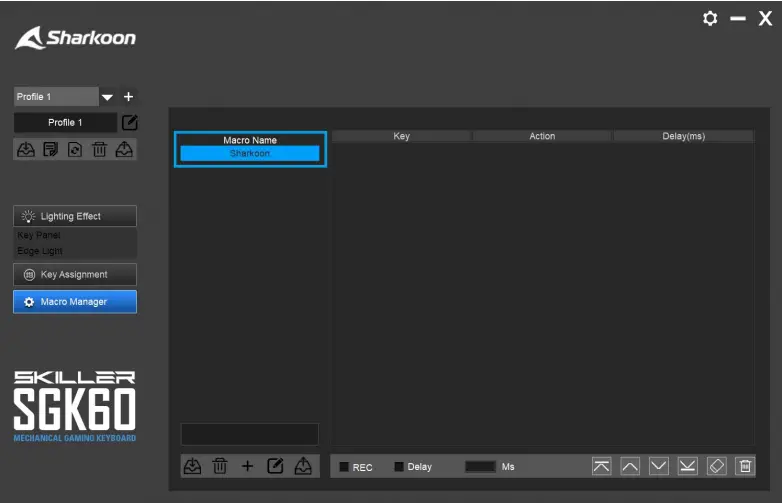
Task: Click the Delay(ms) column header
Action: tap(684, 136)
